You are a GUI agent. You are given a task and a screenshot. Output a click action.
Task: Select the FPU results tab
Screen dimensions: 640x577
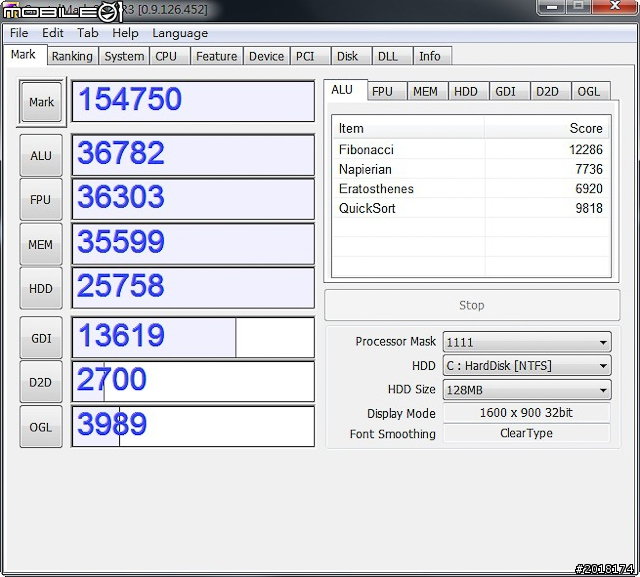pos(382,91)
